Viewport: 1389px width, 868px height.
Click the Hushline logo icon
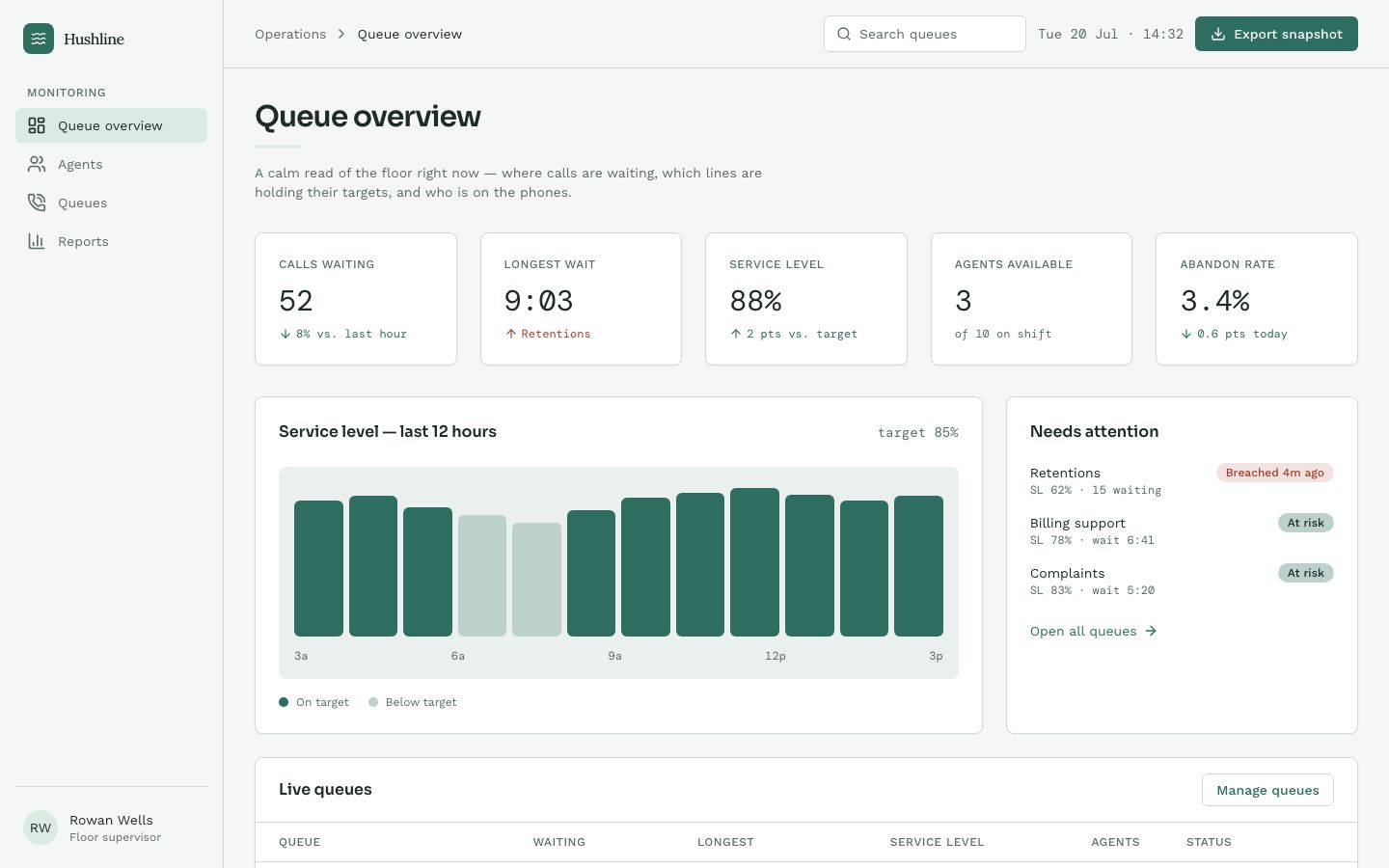(x=39, y=39)
